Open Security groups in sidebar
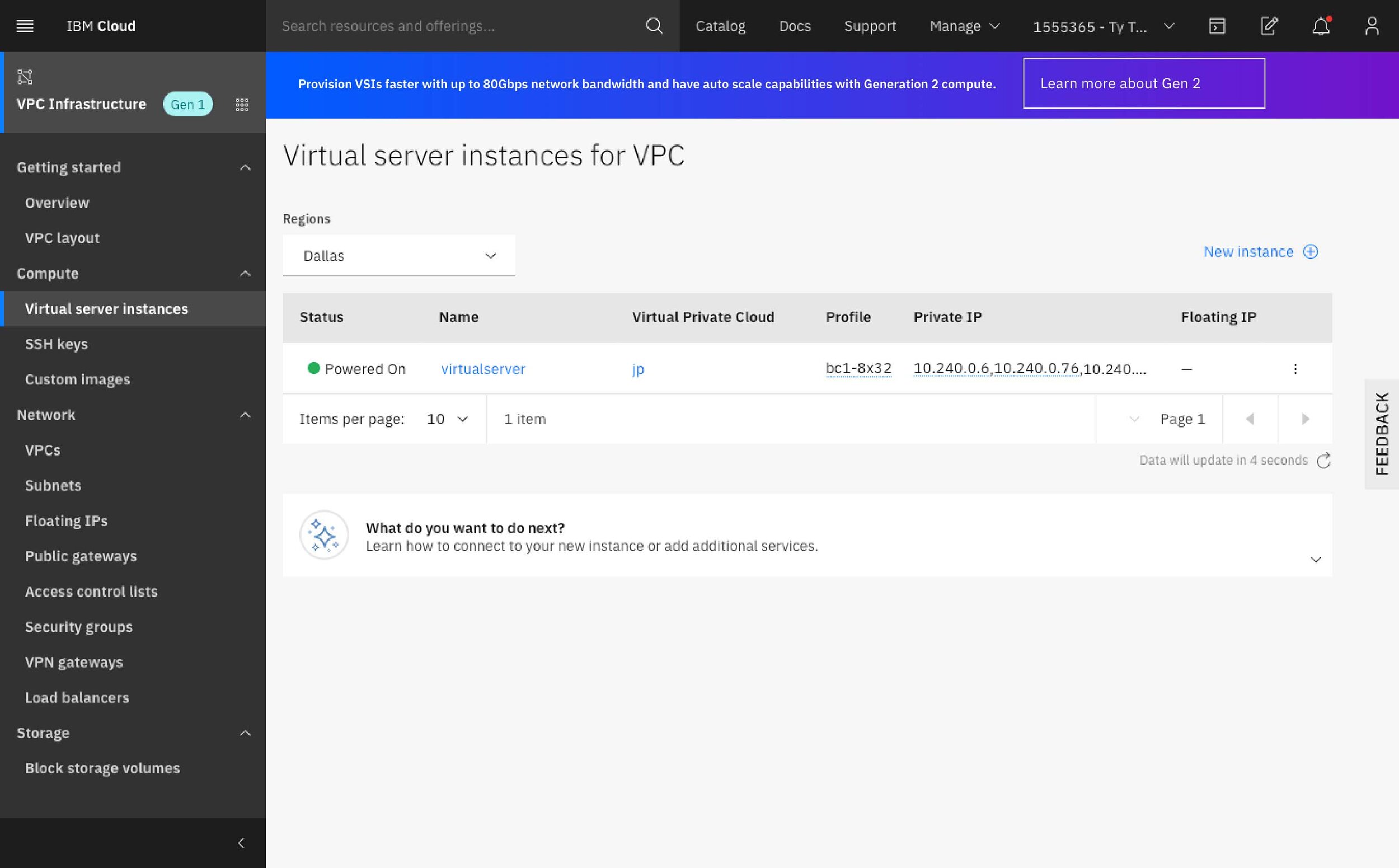 (x=79, y=627)
